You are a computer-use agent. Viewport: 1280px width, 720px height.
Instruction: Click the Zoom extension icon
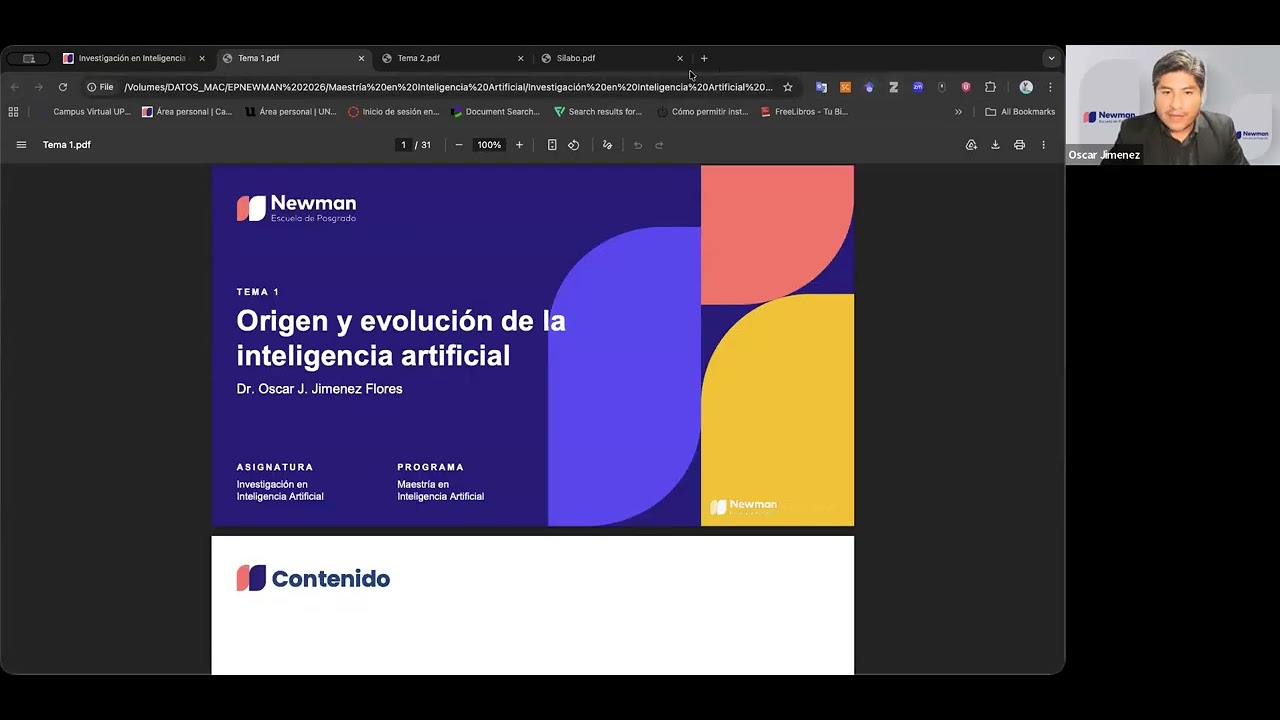pos(917,87)
